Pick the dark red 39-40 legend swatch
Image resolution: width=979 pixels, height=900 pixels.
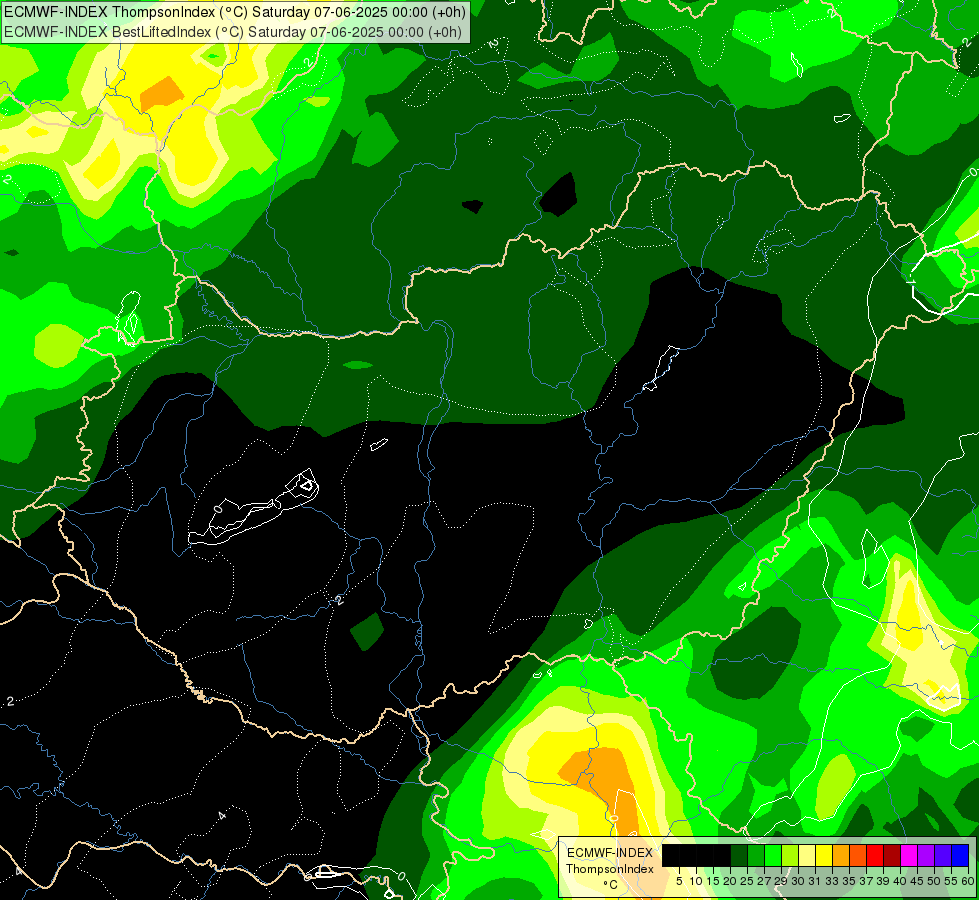click(x=892, y=855)
